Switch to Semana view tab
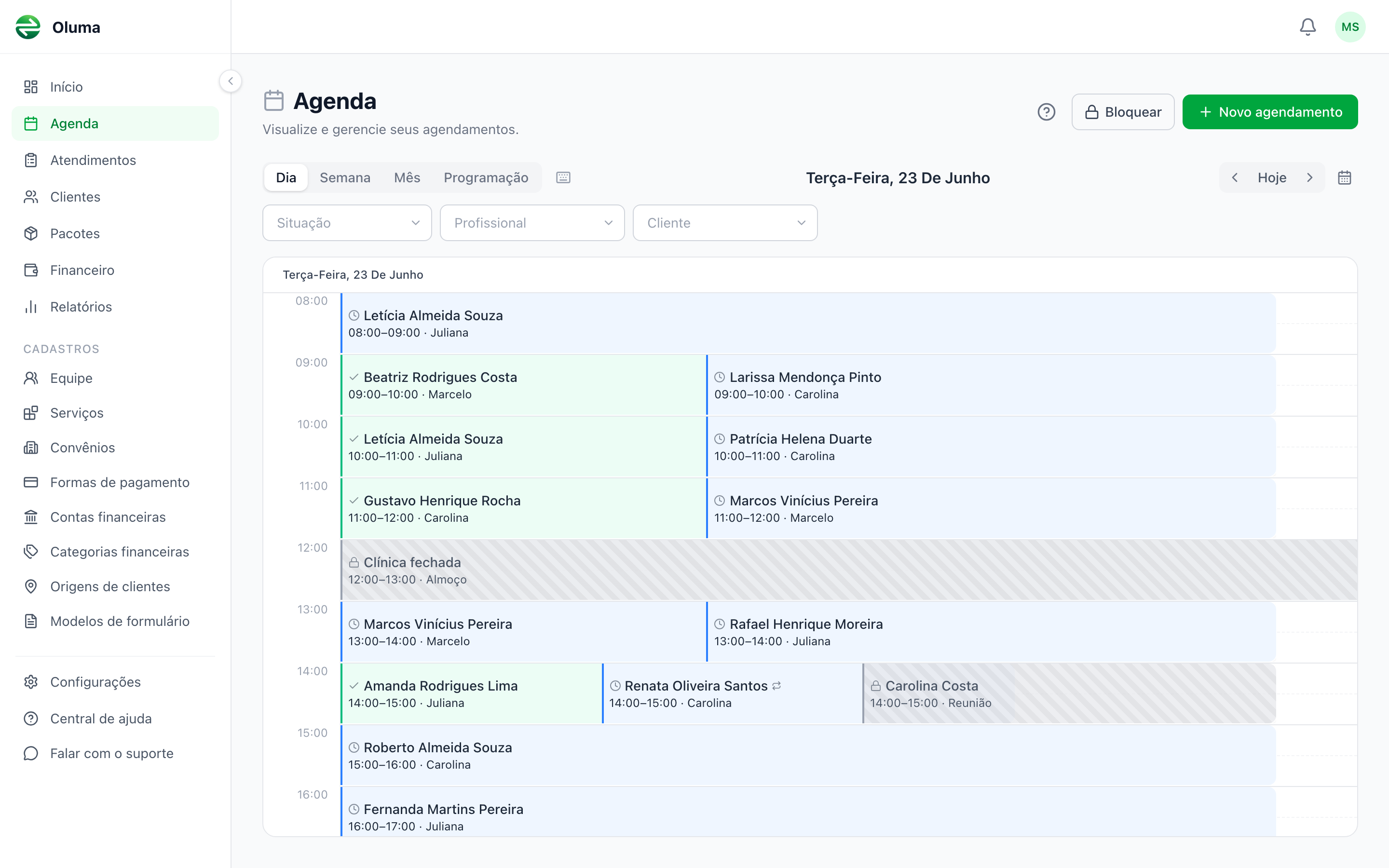1389x868 pixels. pos(345,177)
